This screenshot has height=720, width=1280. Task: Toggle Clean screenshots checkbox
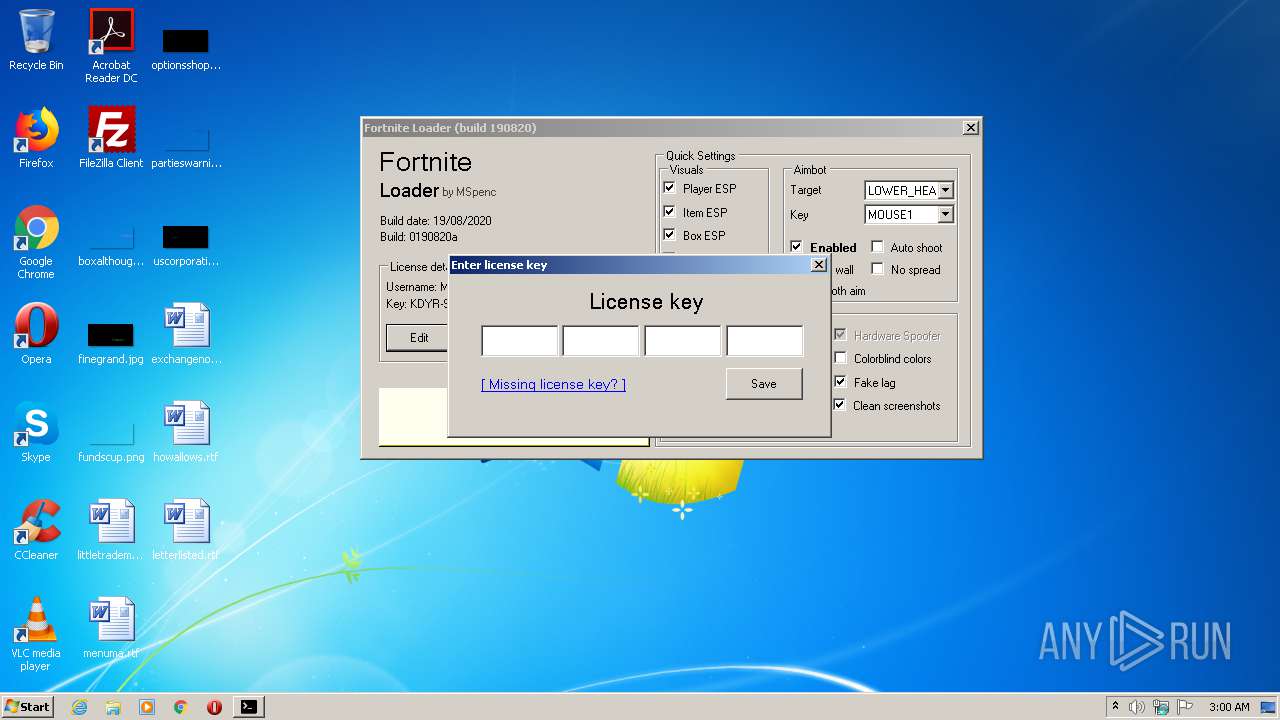point(841,405)
